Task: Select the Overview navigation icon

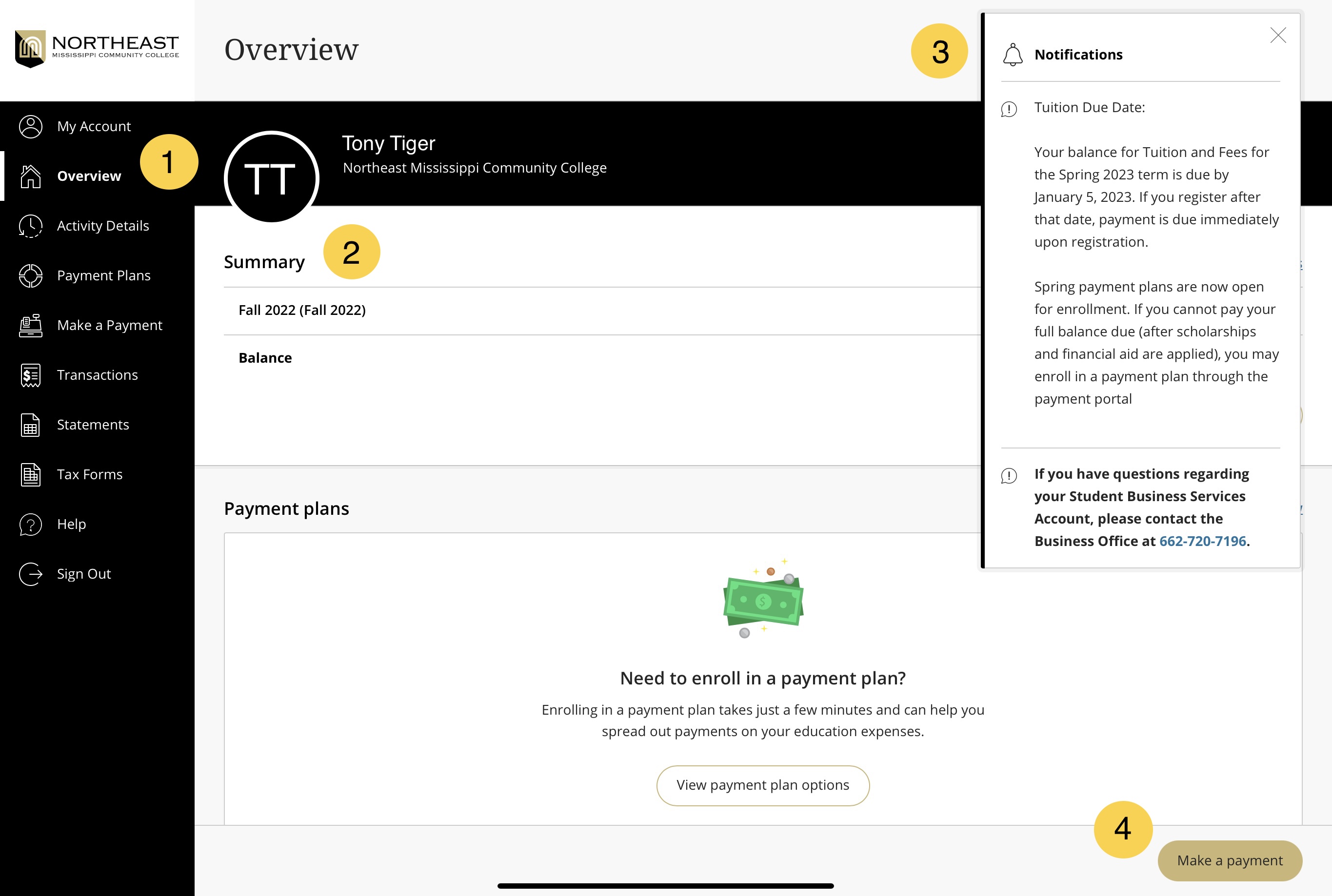Action: click(x=31, y=176)
